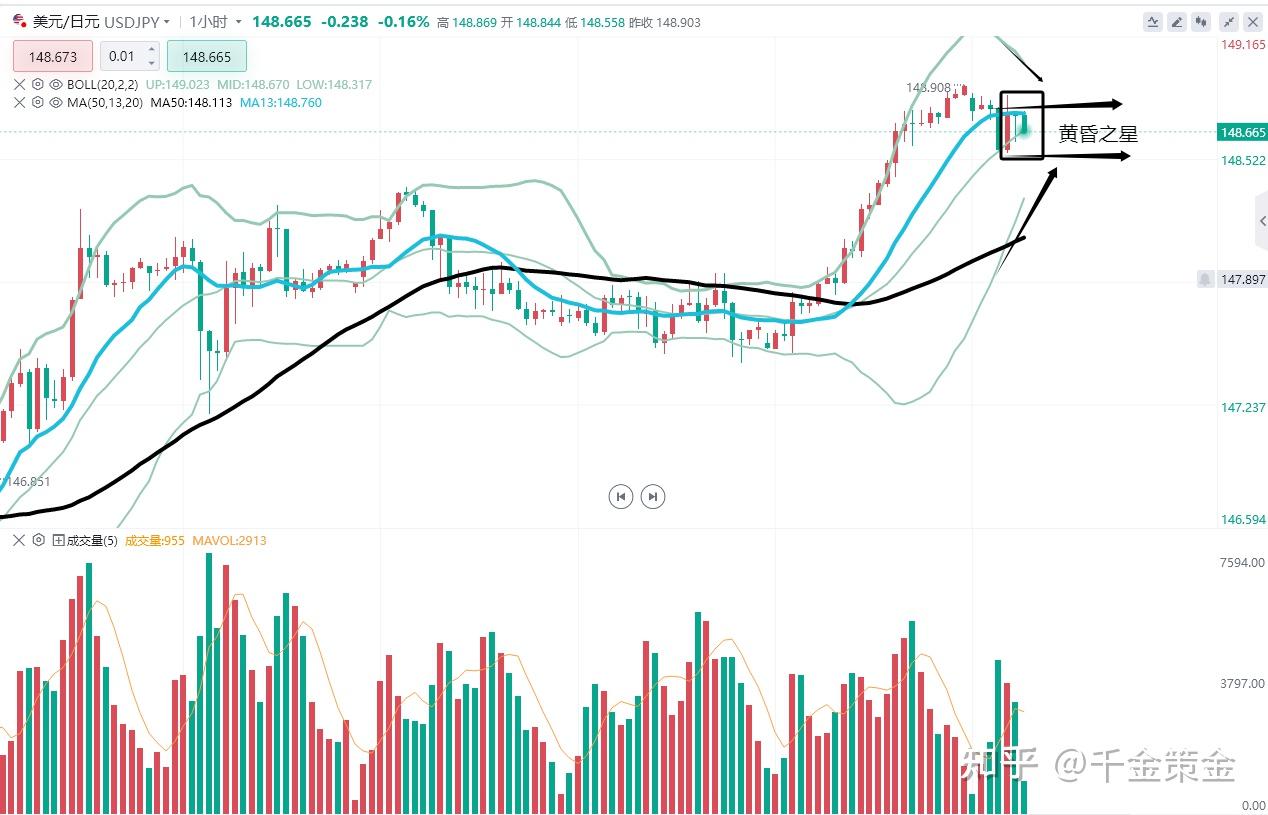Viewport: 1268px width, 815px height.
Task: Select the pencil drawing tool
Action: pyautogui.click(x=1178, y=21)
